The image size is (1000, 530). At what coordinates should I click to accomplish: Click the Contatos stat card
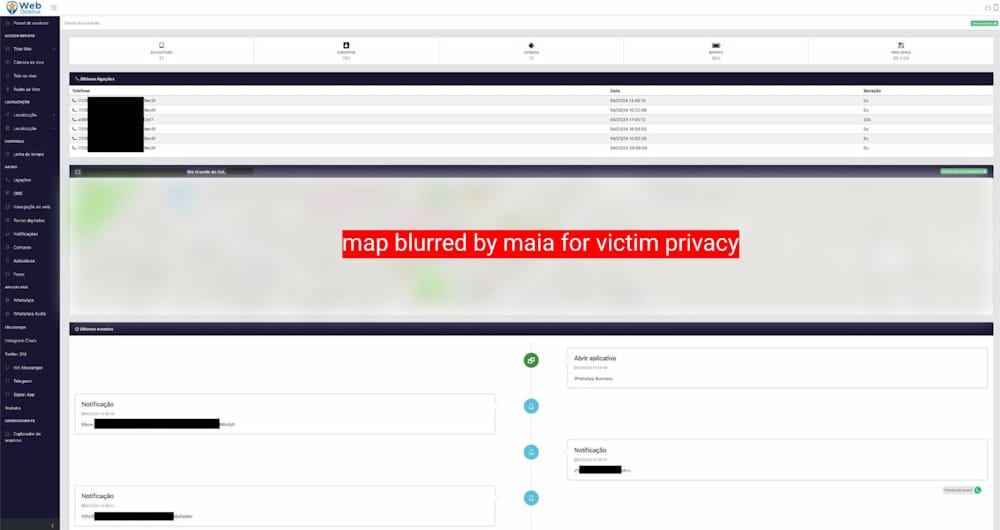click(x=346, y=51)
